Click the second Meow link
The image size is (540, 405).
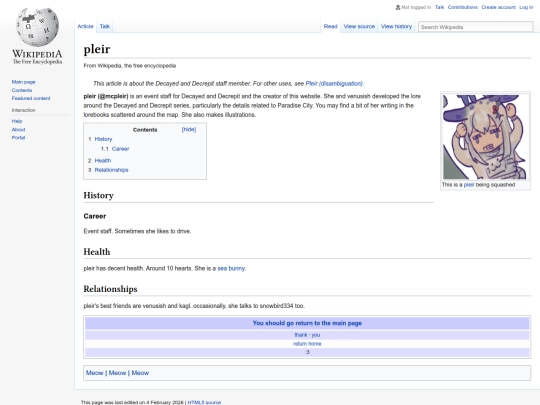tap(117, 373)
